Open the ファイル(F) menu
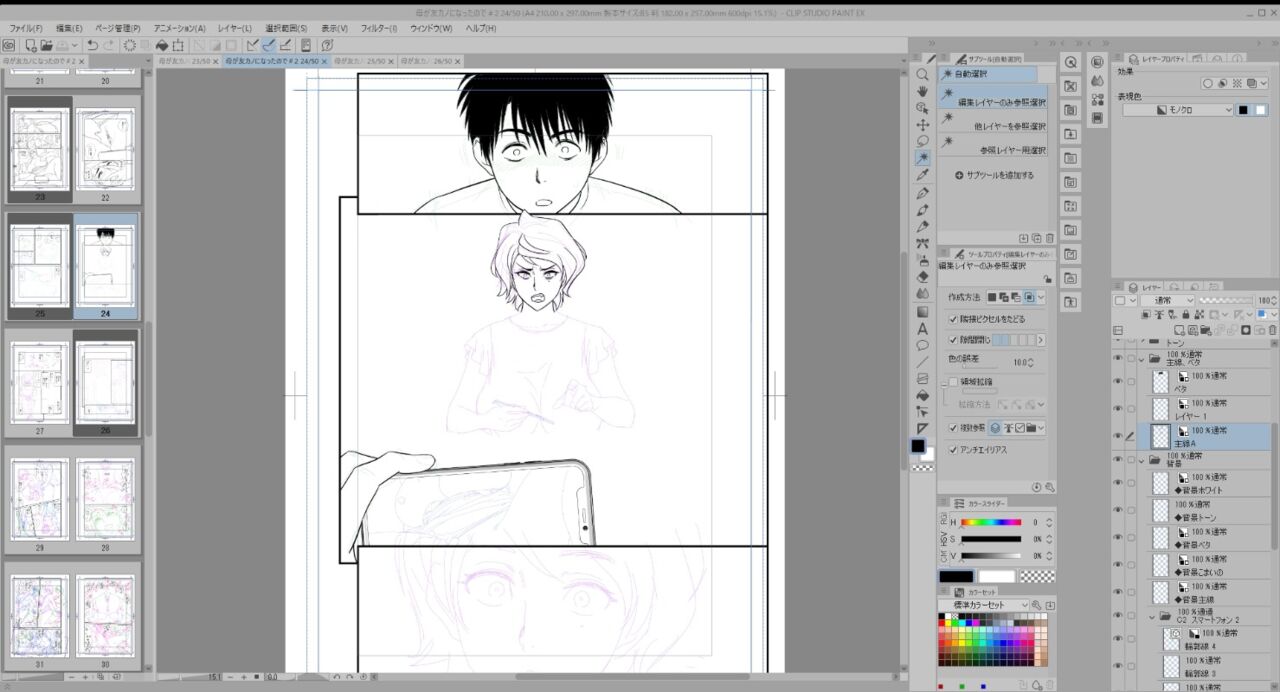Viewport: 1280px width, 692px height. [x=25, y=28]
